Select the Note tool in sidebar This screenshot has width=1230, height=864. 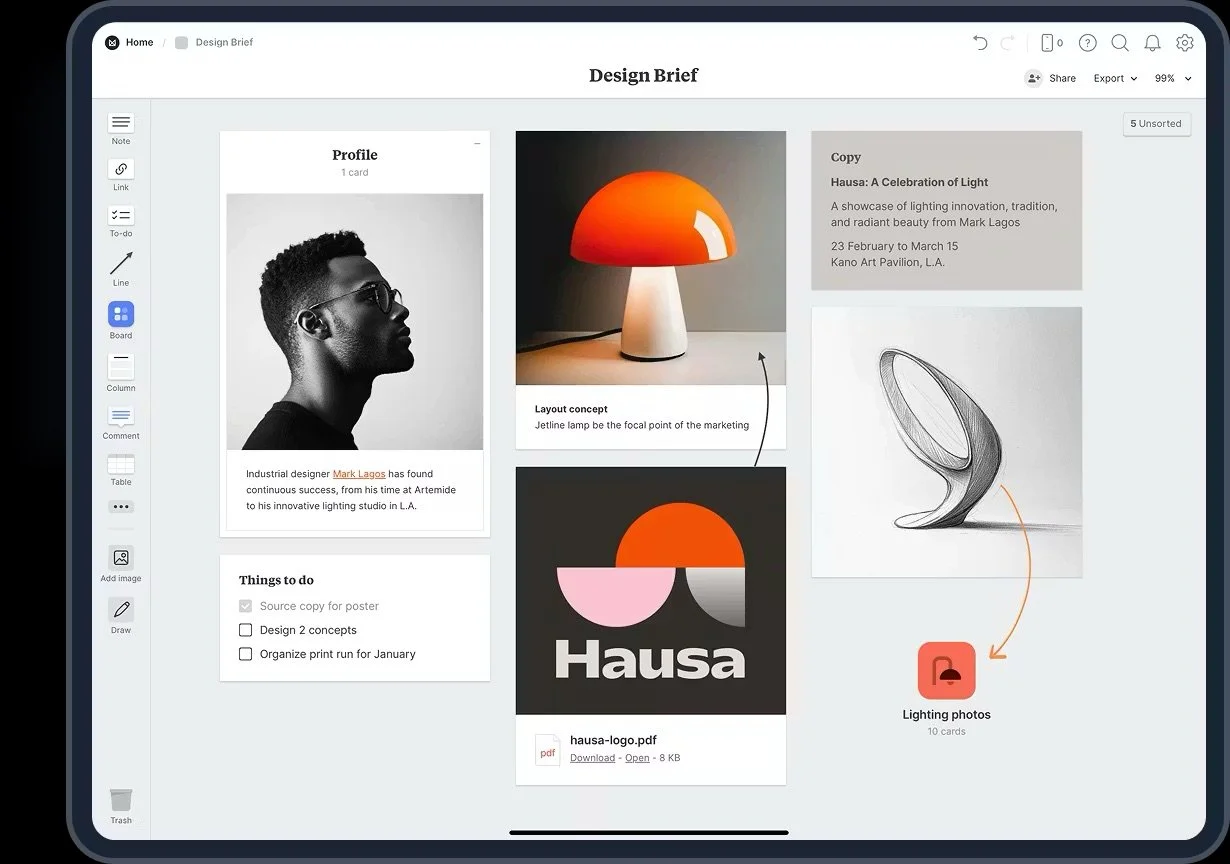tap(121, 123)
